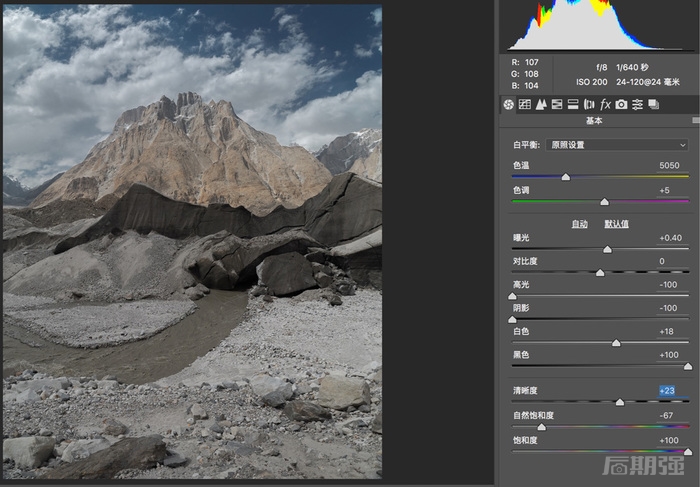Viewport: 700px width, 487px height.
Task: Click the 默认值 default link
Action: point(617,224)
